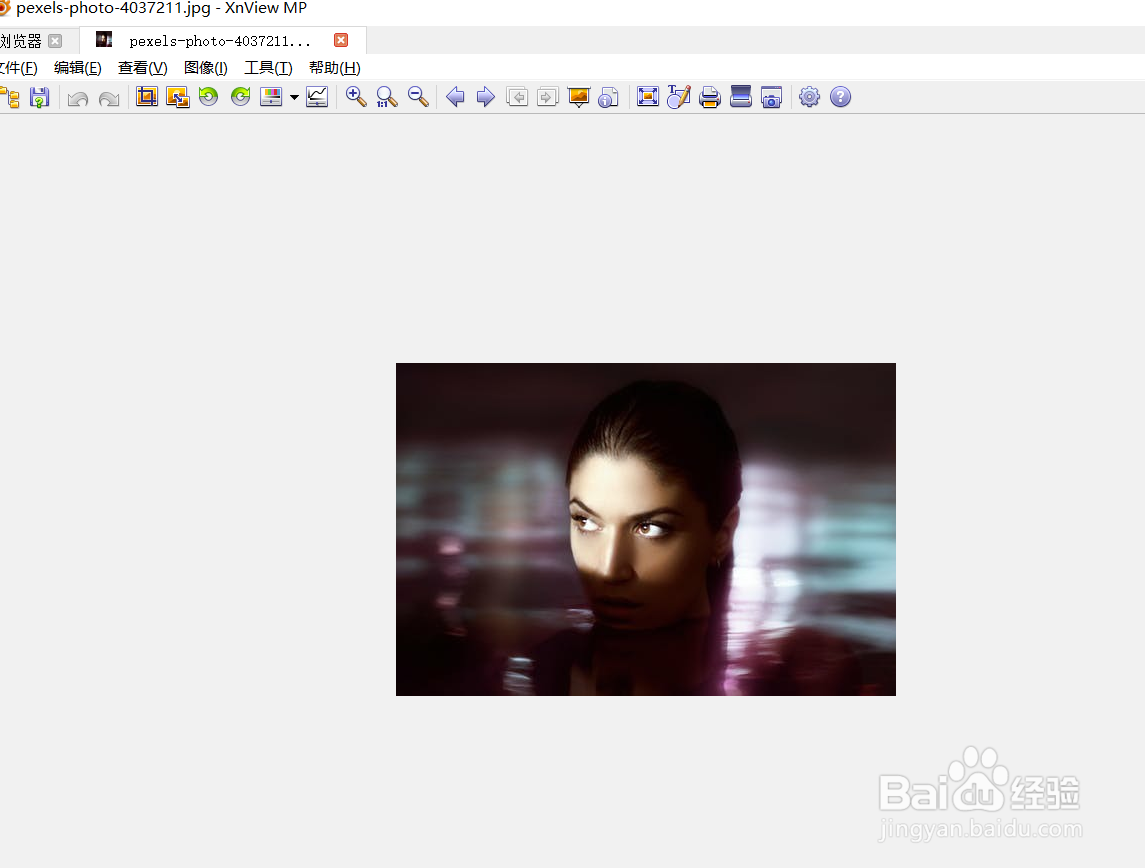Click the displayed woman portrait photo
The height and width of the screenshot is (868, 1145).
click(646, 529)
